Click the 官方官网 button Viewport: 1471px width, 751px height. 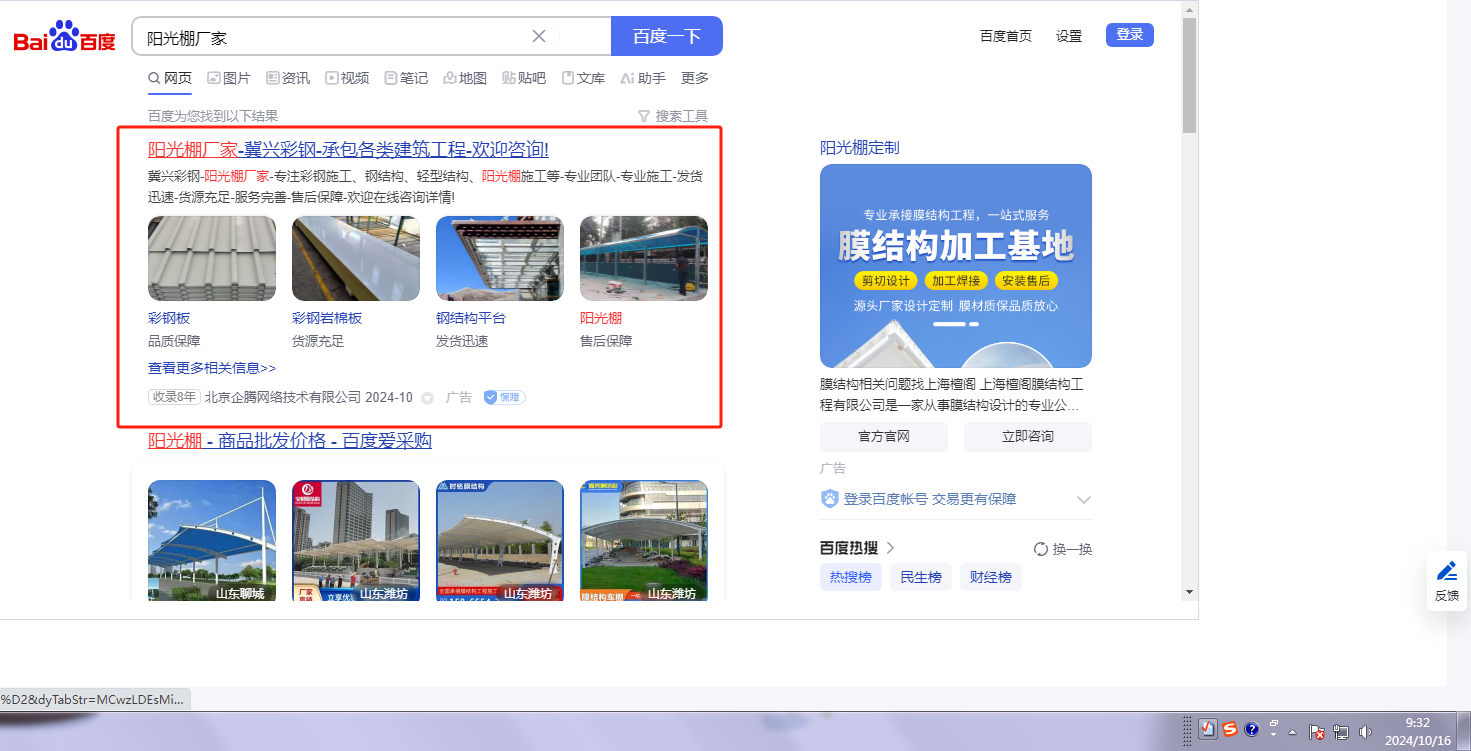(x=884, y=437)
